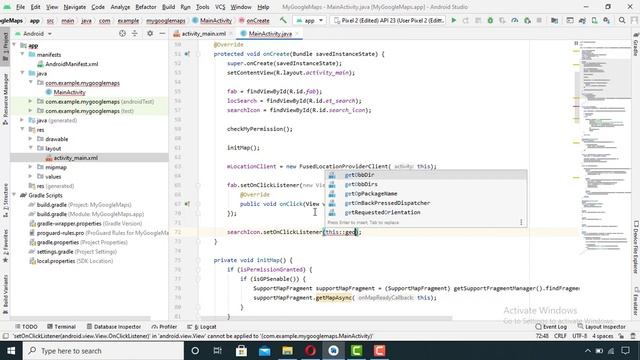Open the app run configuration dropdown
Screen dimensions: 640x360
click(x=310, y=20)
